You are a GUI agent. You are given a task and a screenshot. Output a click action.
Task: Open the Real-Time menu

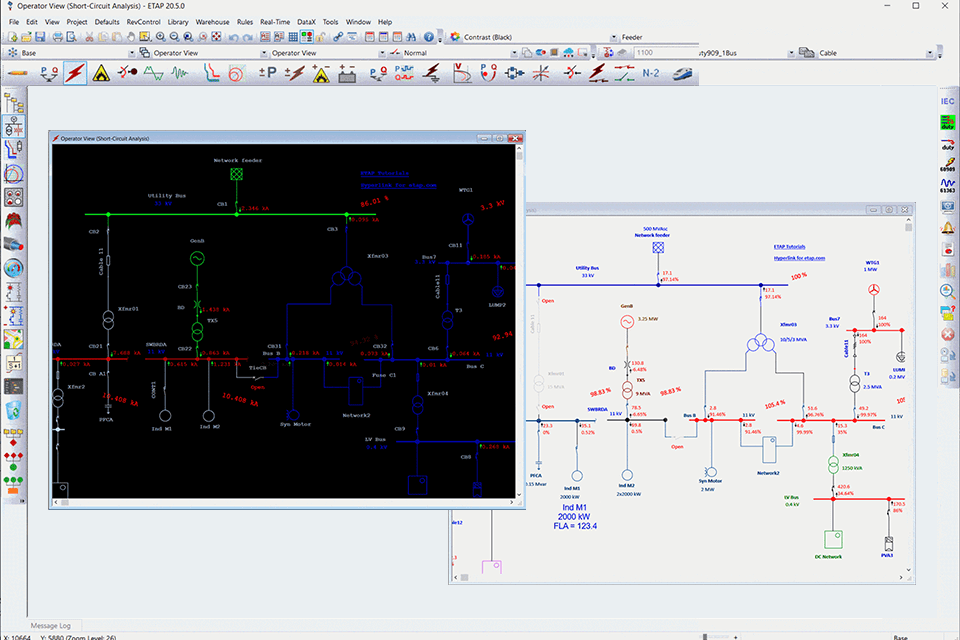click(x=275, y=21)
